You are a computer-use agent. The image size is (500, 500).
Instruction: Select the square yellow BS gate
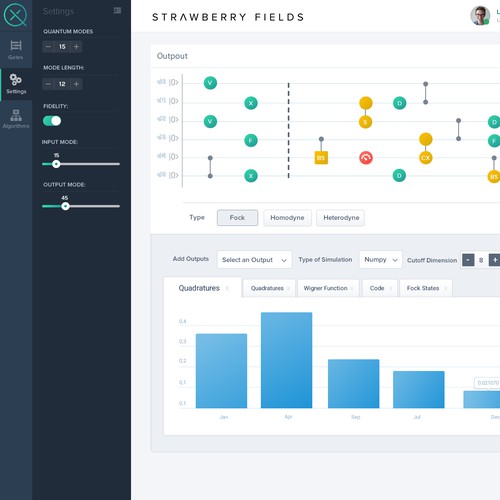pos(321,158)
